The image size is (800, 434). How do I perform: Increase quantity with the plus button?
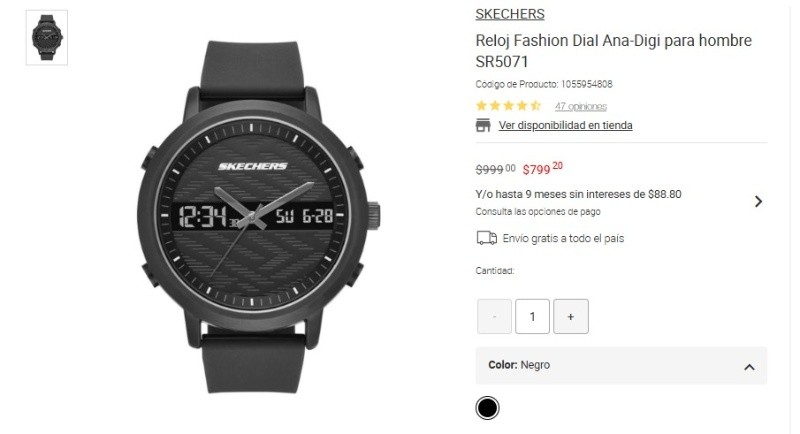[x=571, y=317]
